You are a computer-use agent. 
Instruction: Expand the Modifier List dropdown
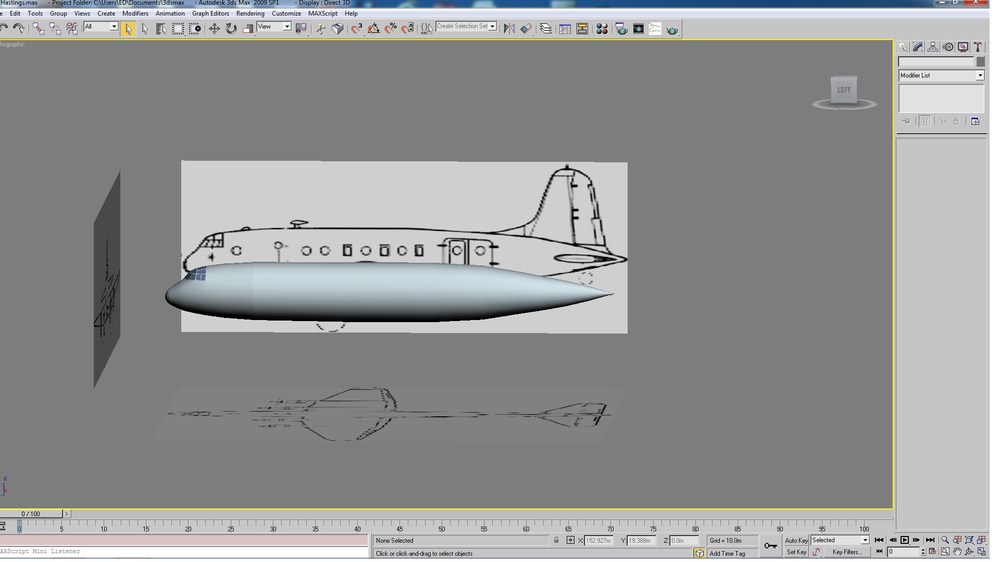(x=941, y=75)
